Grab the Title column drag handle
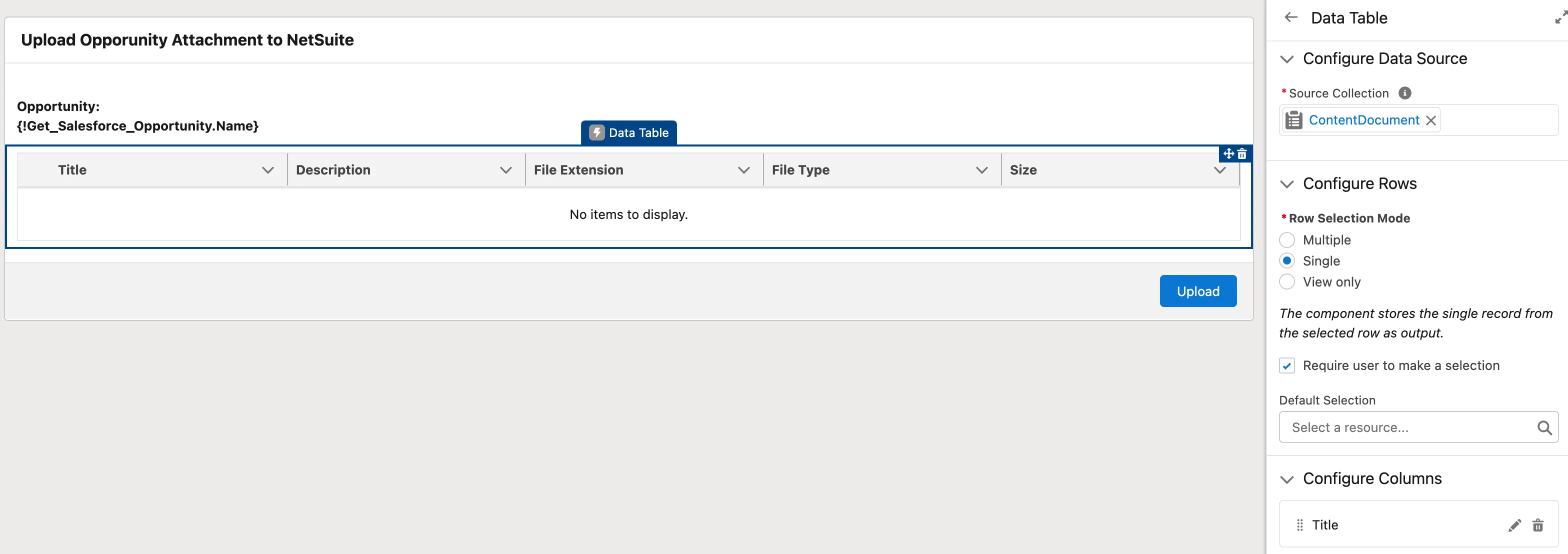1568x554 pixels. pos(1299,525)
